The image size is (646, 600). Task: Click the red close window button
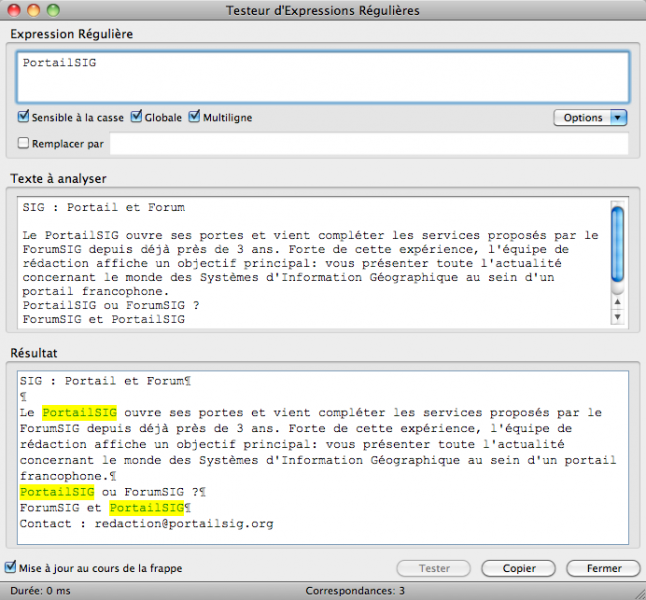point(13,10)
